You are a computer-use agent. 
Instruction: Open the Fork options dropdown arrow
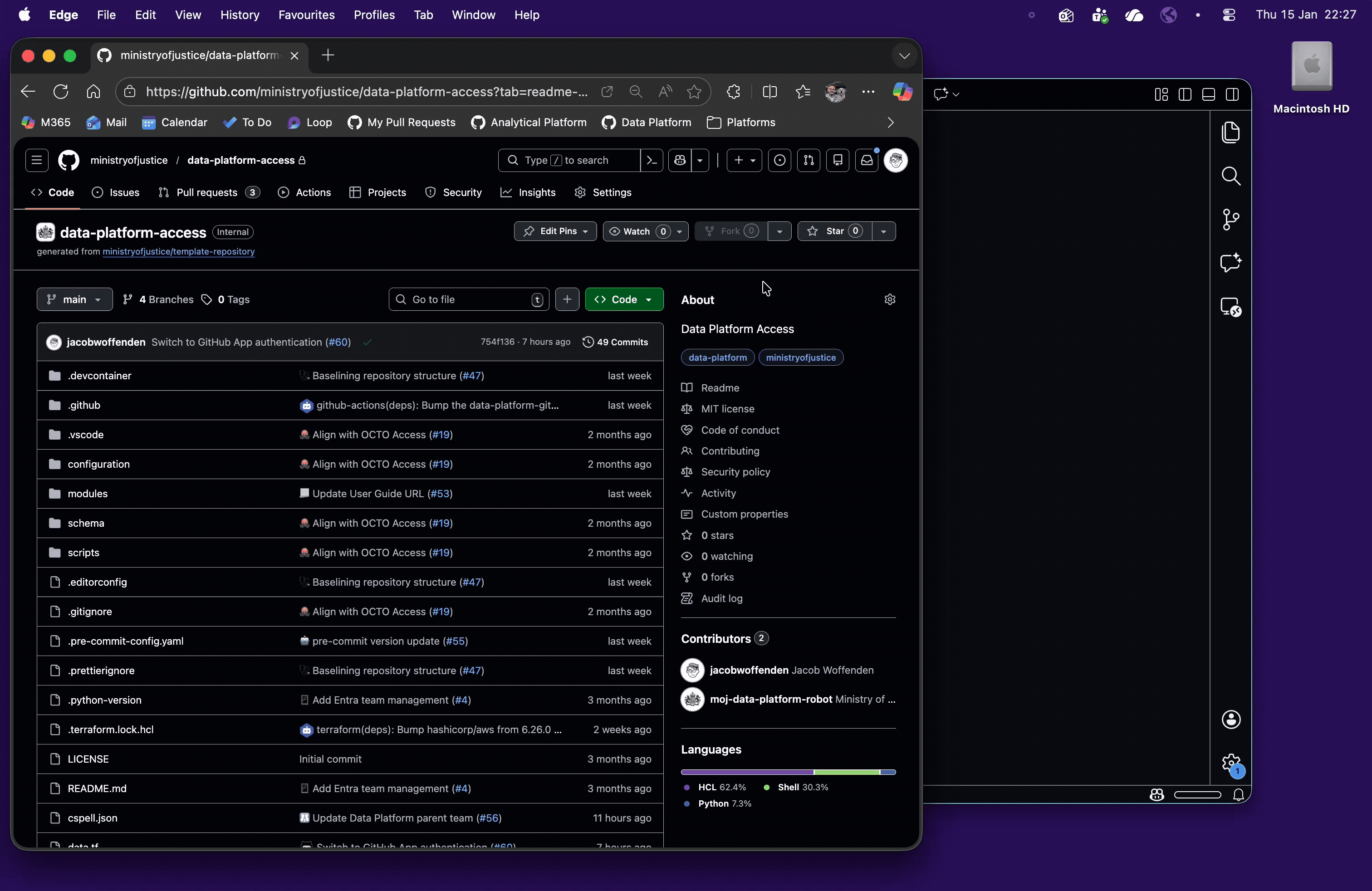tap(779, 231)
